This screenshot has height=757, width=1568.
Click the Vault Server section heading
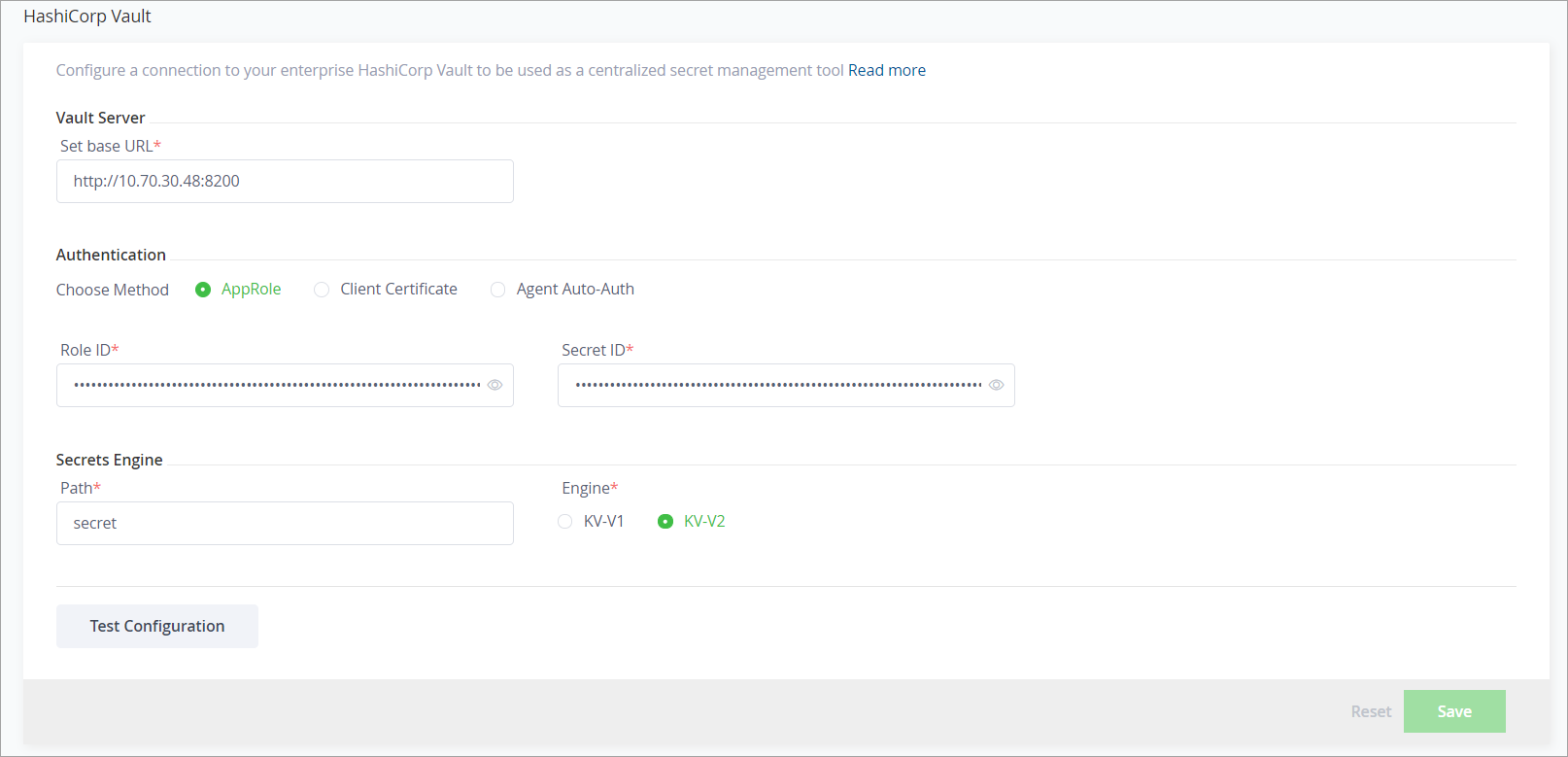100,118
